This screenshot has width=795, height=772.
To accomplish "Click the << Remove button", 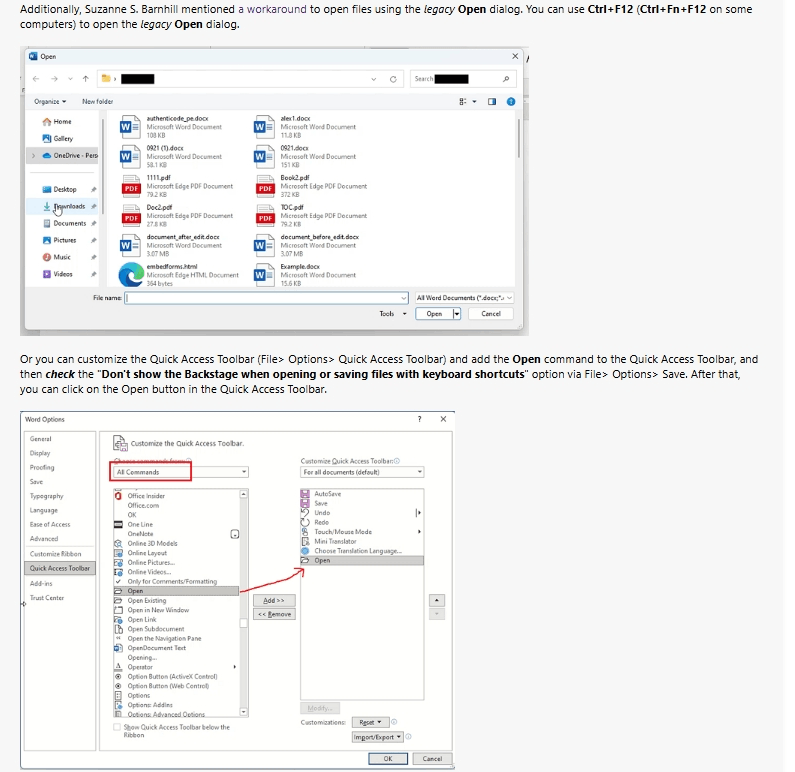I will pyautogui.click(x=274, y=614).
